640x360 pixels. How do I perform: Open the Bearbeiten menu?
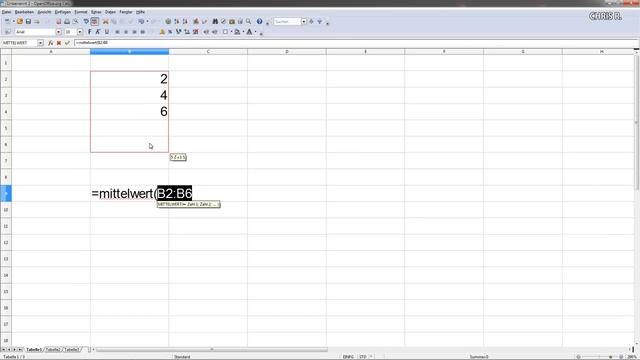24,12
